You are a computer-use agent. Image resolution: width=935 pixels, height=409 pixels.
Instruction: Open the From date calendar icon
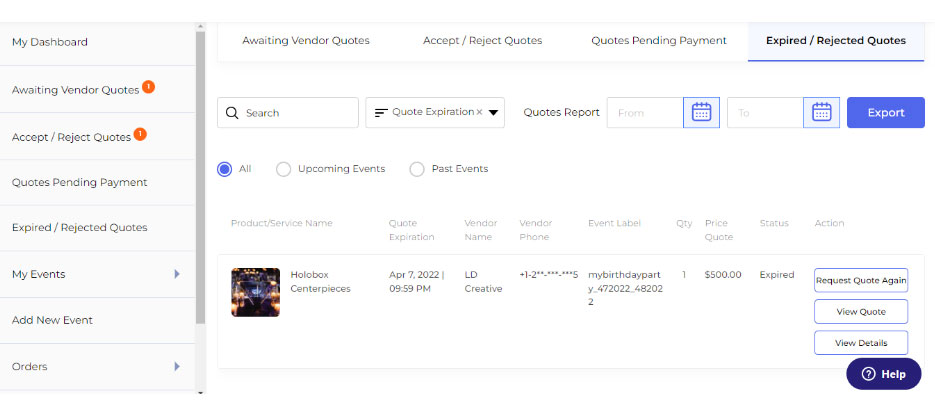point(701,113)
